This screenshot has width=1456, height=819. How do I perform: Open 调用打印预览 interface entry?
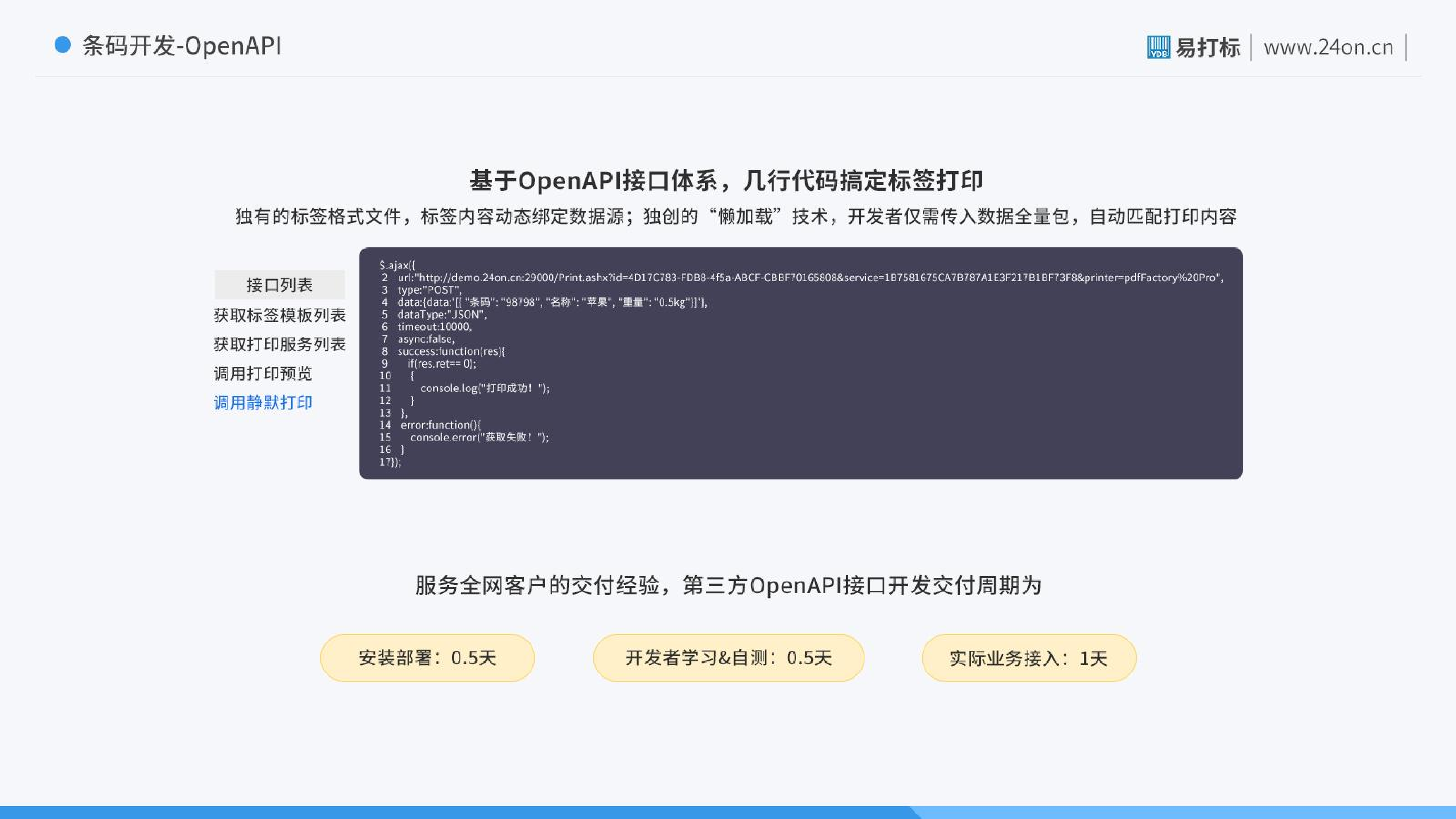[x=263, y=374]
